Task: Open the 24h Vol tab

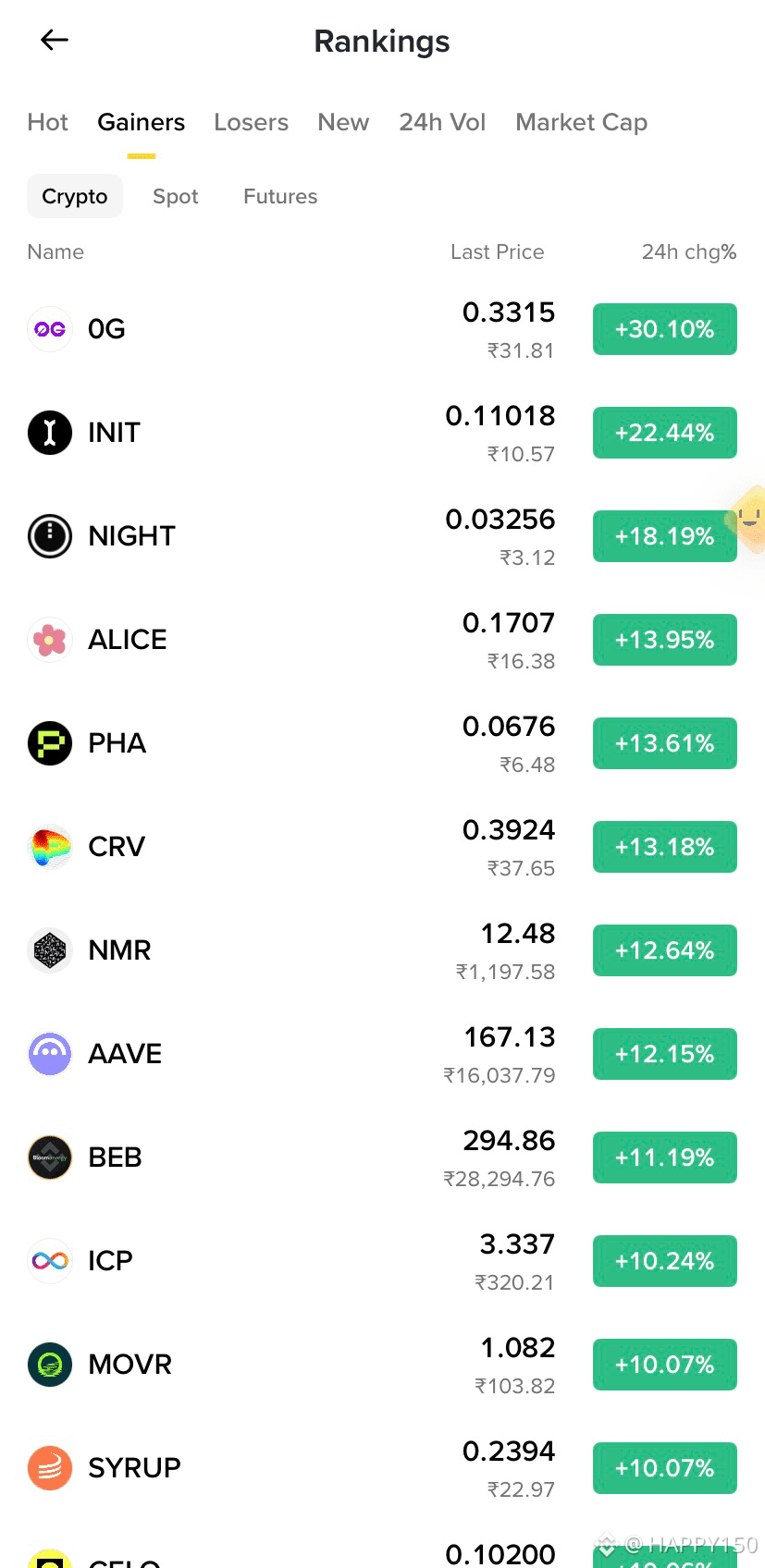Action: [x=442, y=122]
